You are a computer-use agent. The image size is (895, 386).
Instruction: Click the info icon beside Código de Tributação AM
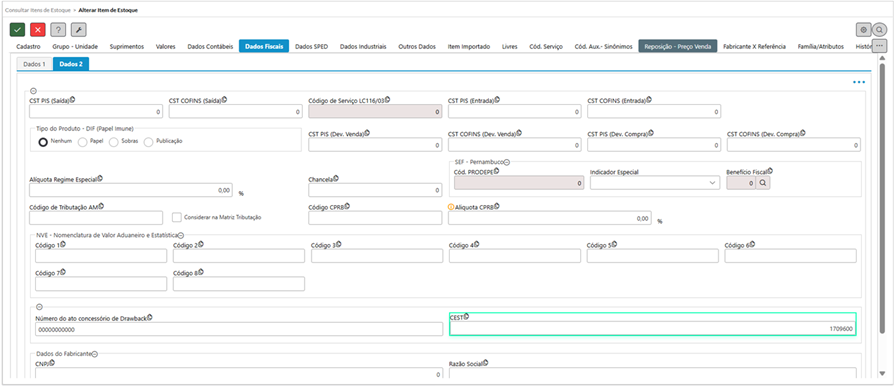click(x=101, y=206)
